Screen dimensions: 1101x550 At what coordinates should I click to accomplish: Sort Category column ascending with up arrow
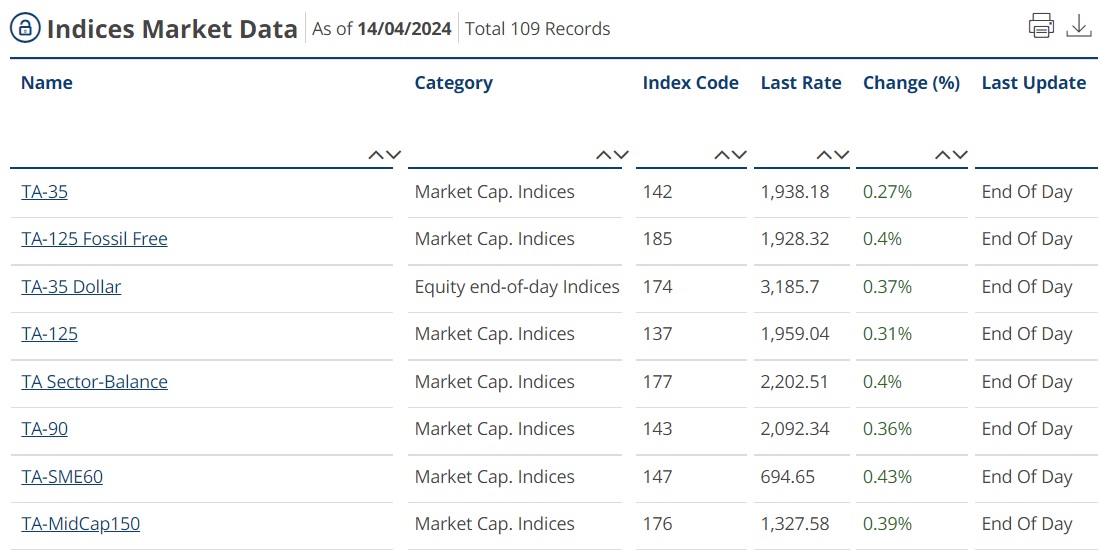tap(604, 155)
